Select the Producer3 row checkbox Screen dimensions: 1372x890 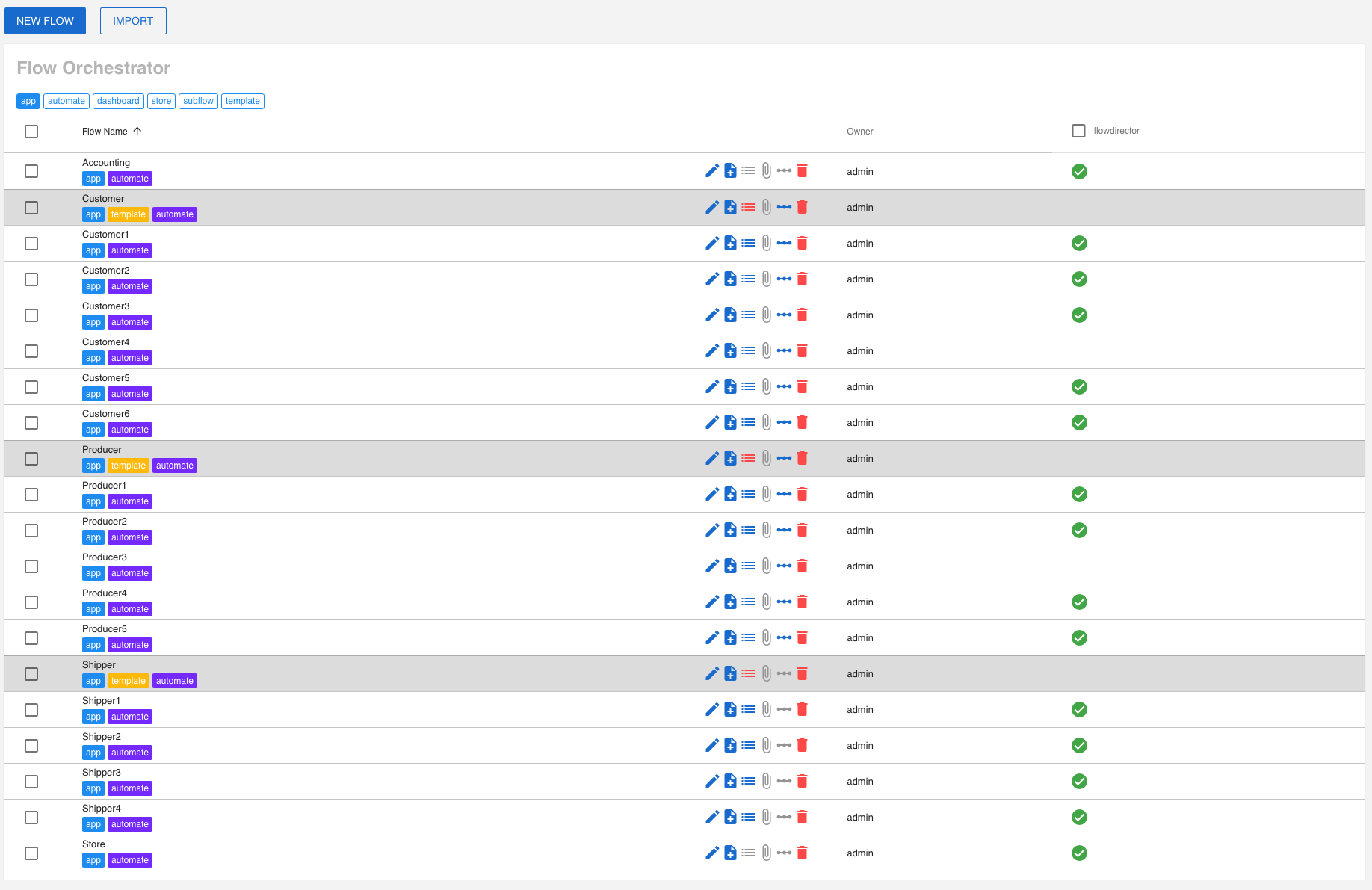tap(31, 566)
